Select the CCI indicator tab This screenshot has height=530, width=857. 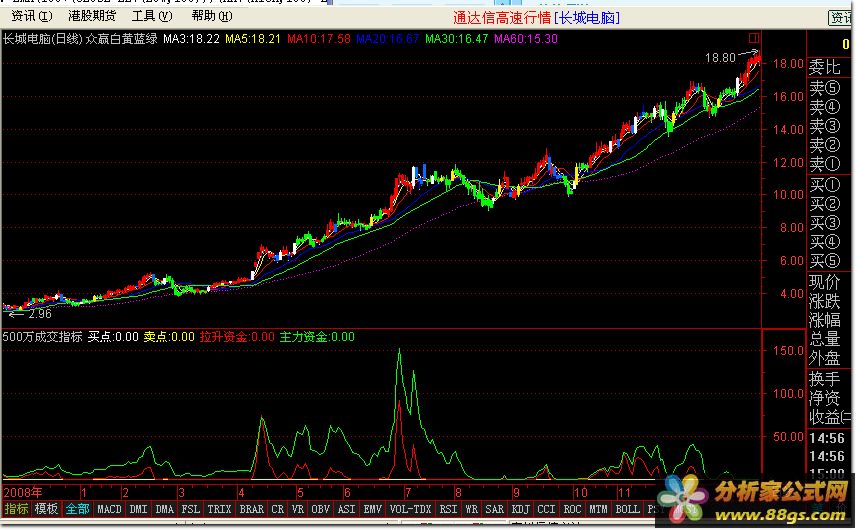pyautogui.click(x=547, y=509)
